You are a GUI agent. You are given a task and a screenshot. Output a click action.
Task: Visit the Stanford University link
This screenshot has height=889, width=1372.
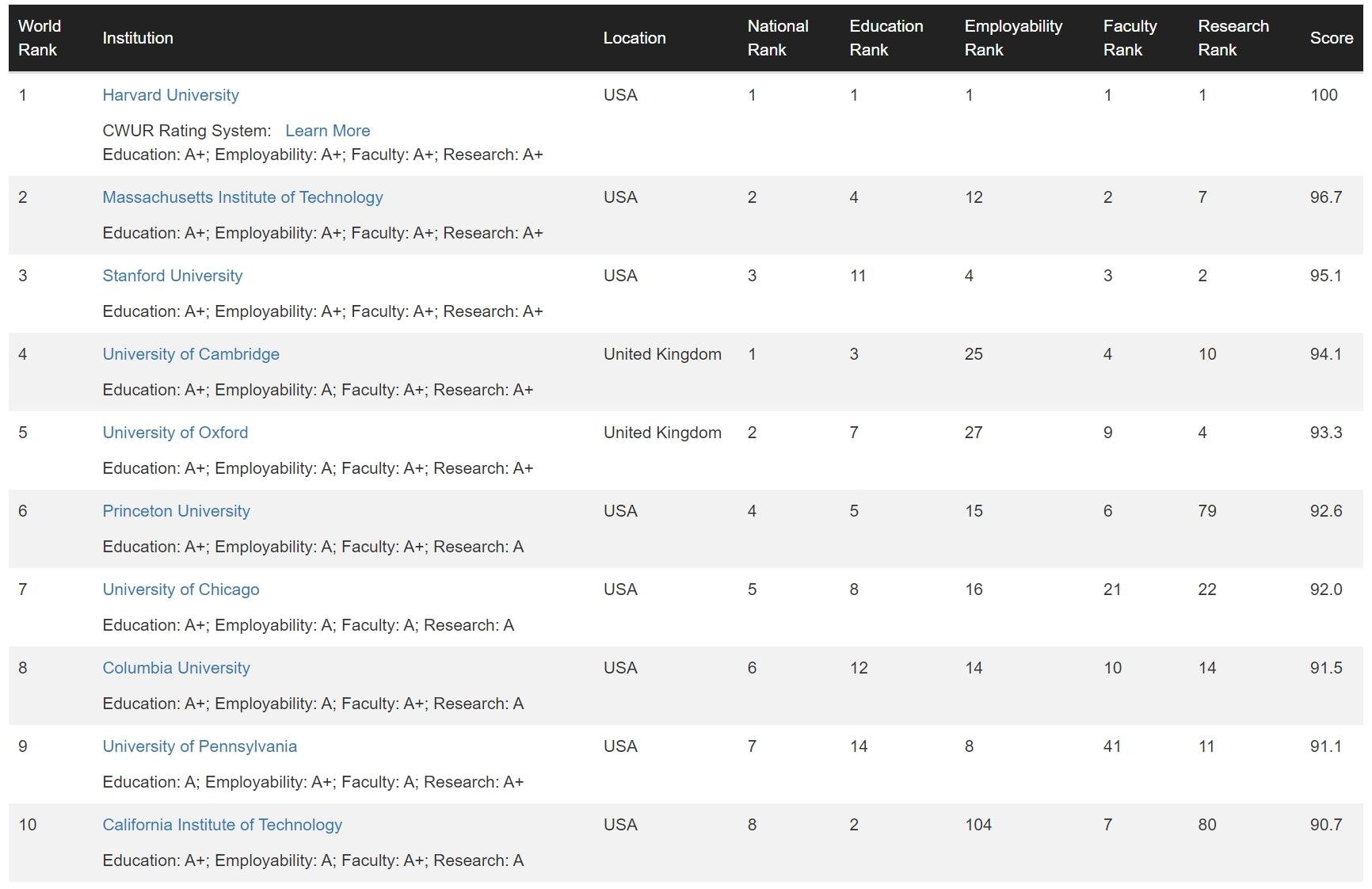172,276
